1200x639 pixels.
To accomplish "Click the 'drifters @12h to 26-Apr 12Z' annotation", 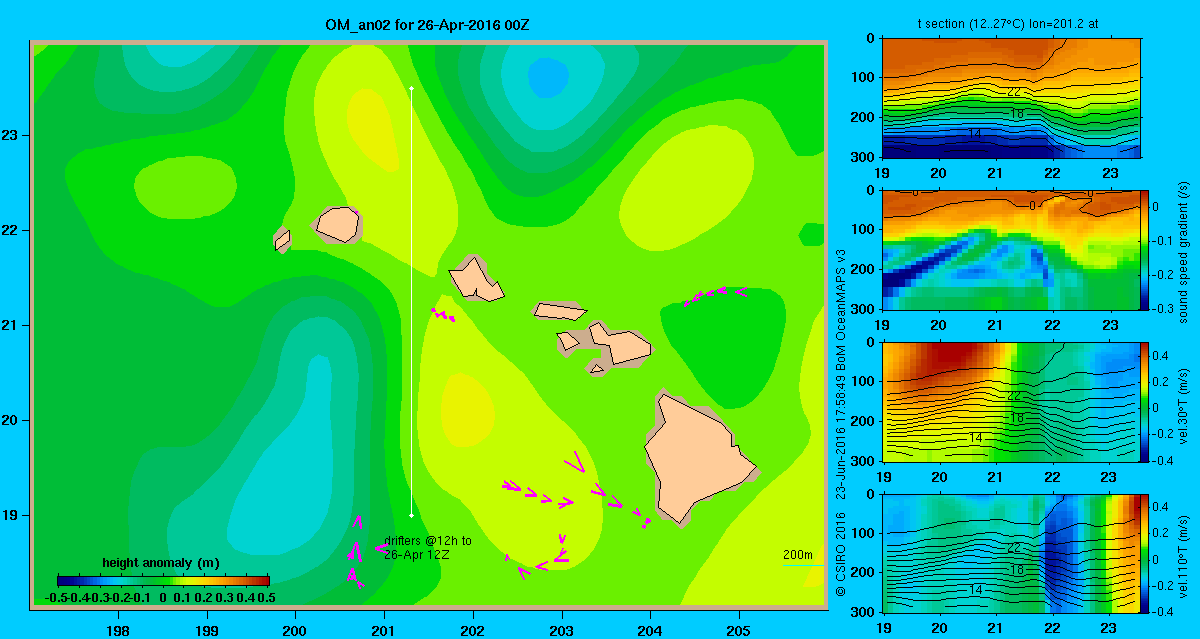I will coord(428,546).
